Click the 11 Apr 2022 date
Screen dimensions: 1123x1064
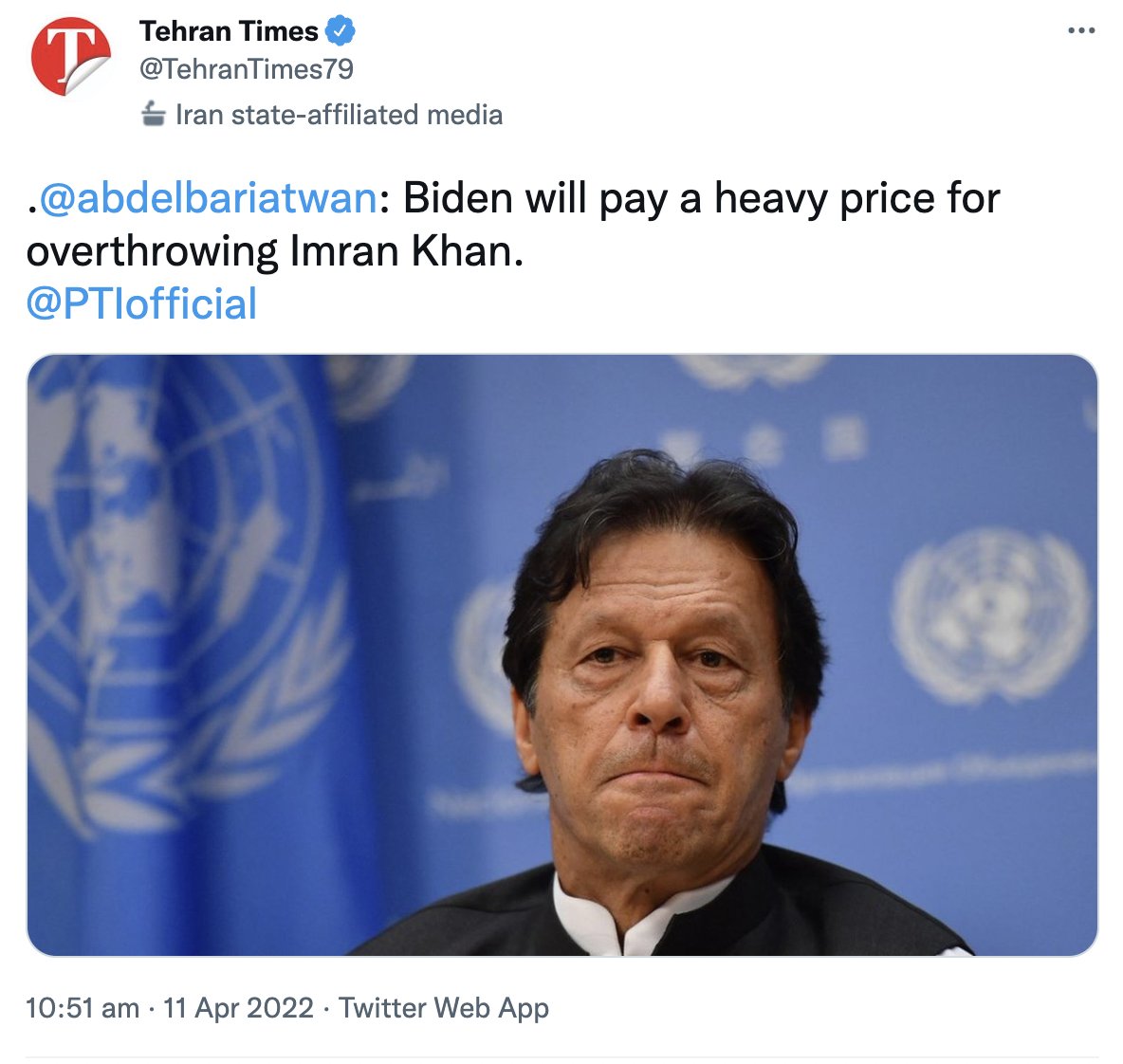[x=238, y=1008]
